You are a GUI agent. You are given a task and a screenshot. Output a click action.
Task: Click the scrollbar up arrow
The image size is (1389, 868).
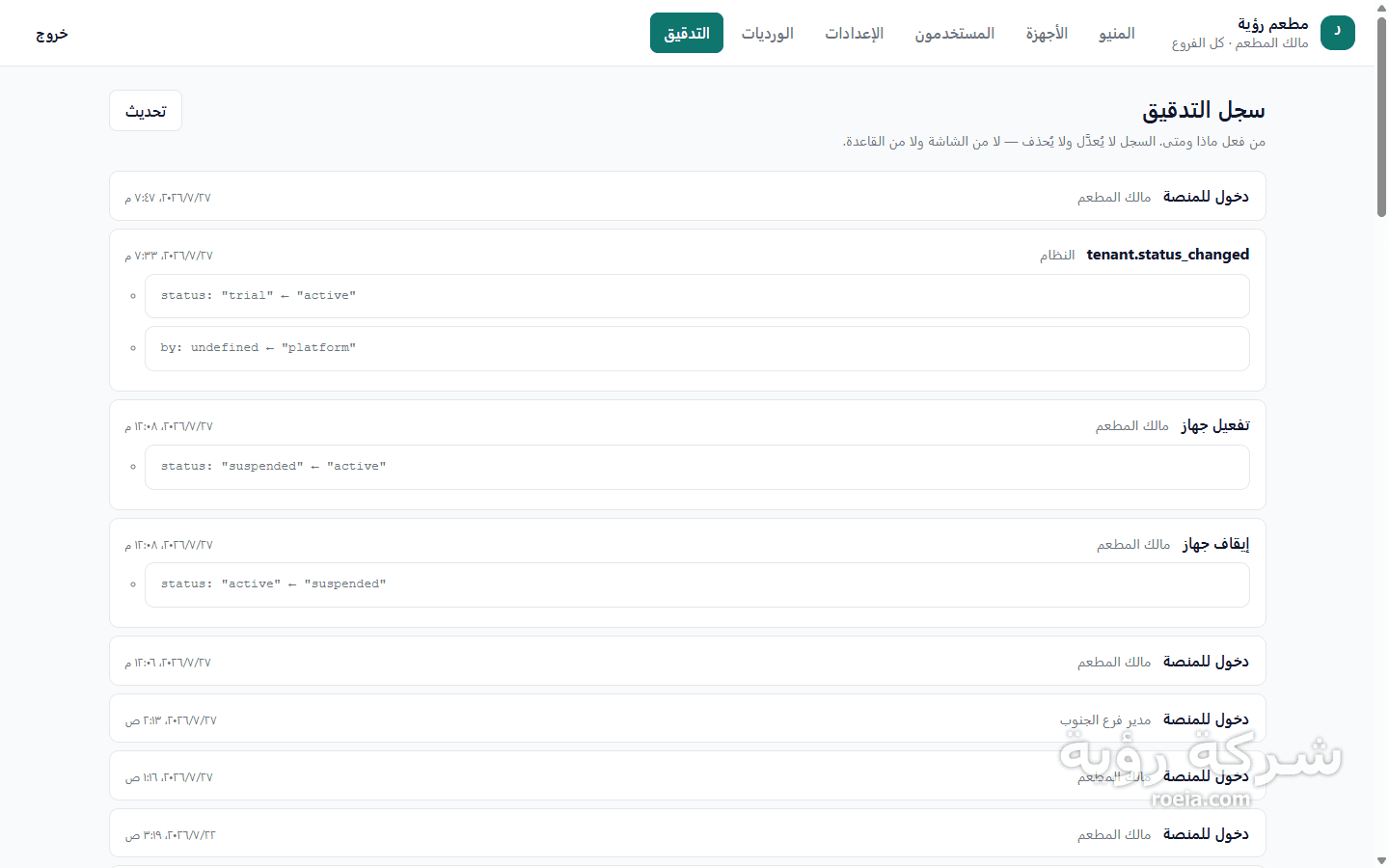[1381, 7]
